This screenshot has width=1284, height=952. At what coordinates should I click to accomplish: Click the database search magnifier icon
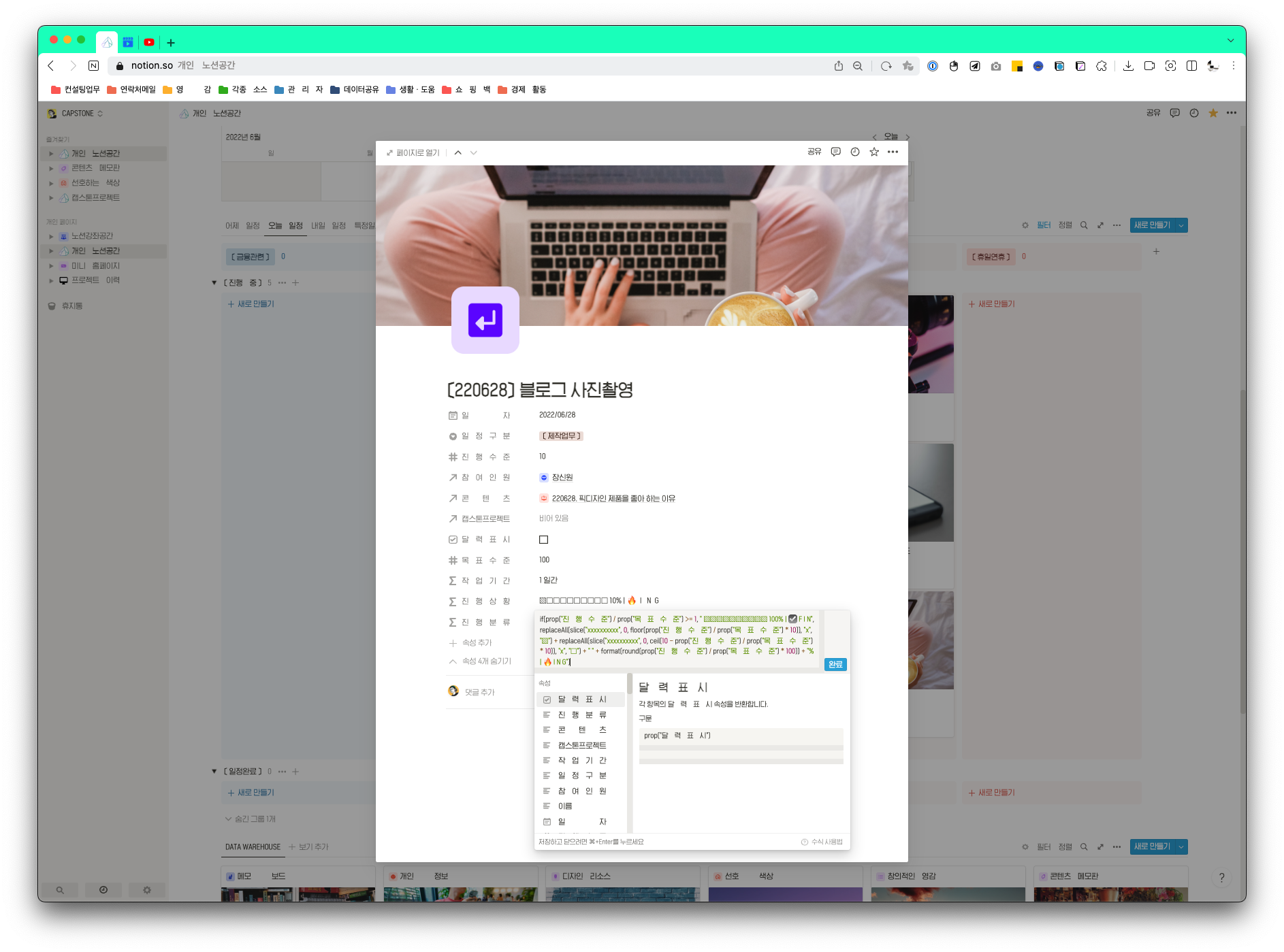pyautogui.click(x=1084, y=225)
